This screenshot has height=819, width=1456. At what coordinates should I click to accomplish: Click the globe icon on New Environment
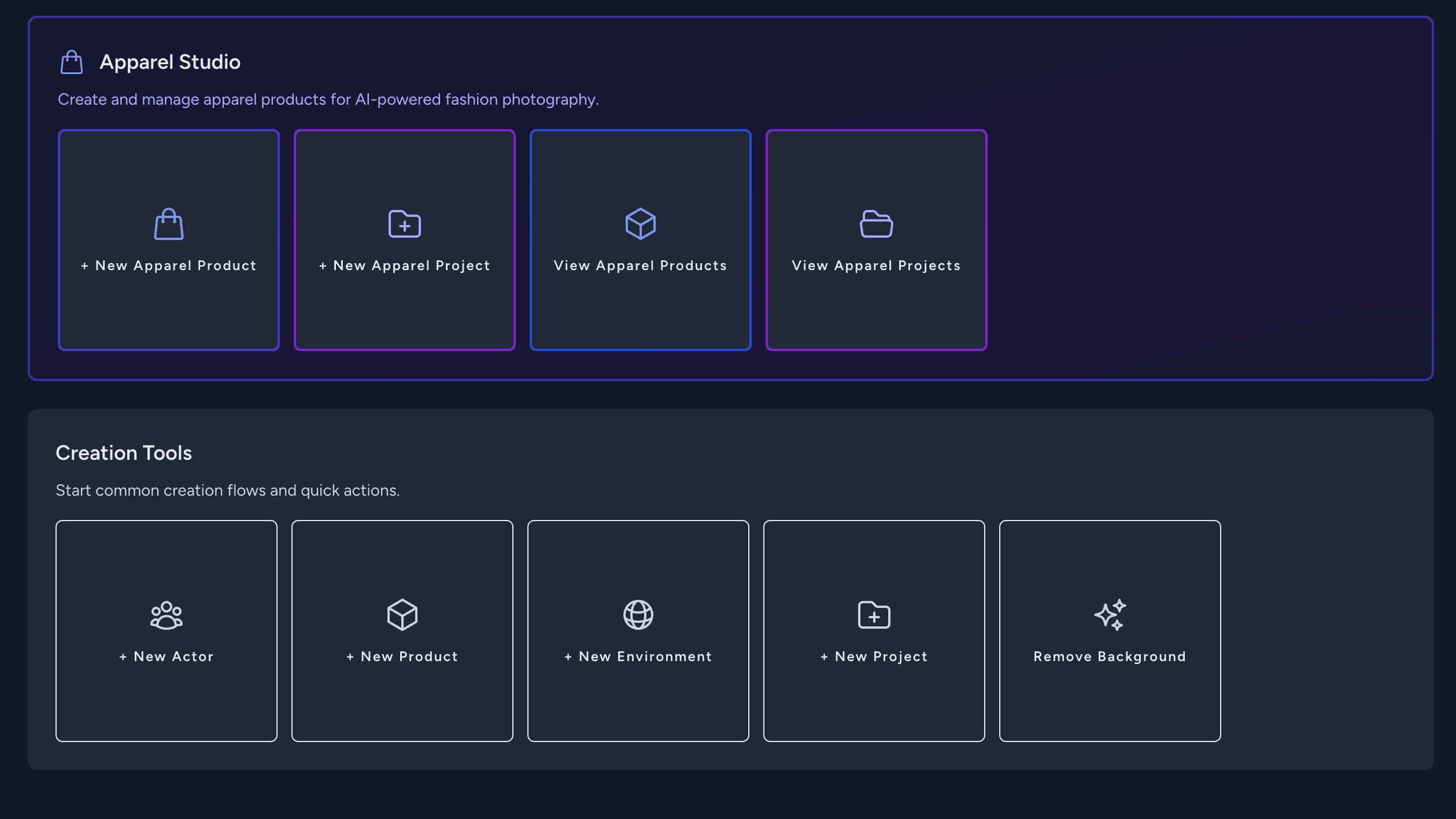click(x=638, y=615)
